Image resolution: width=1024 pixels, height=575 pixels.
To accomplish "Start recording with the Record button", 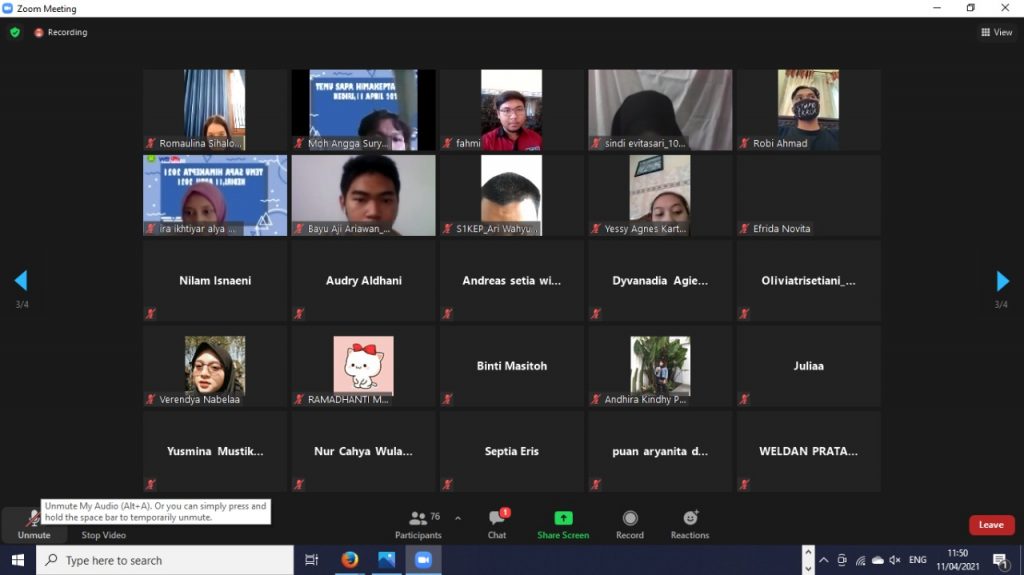I will click(630, 523).
